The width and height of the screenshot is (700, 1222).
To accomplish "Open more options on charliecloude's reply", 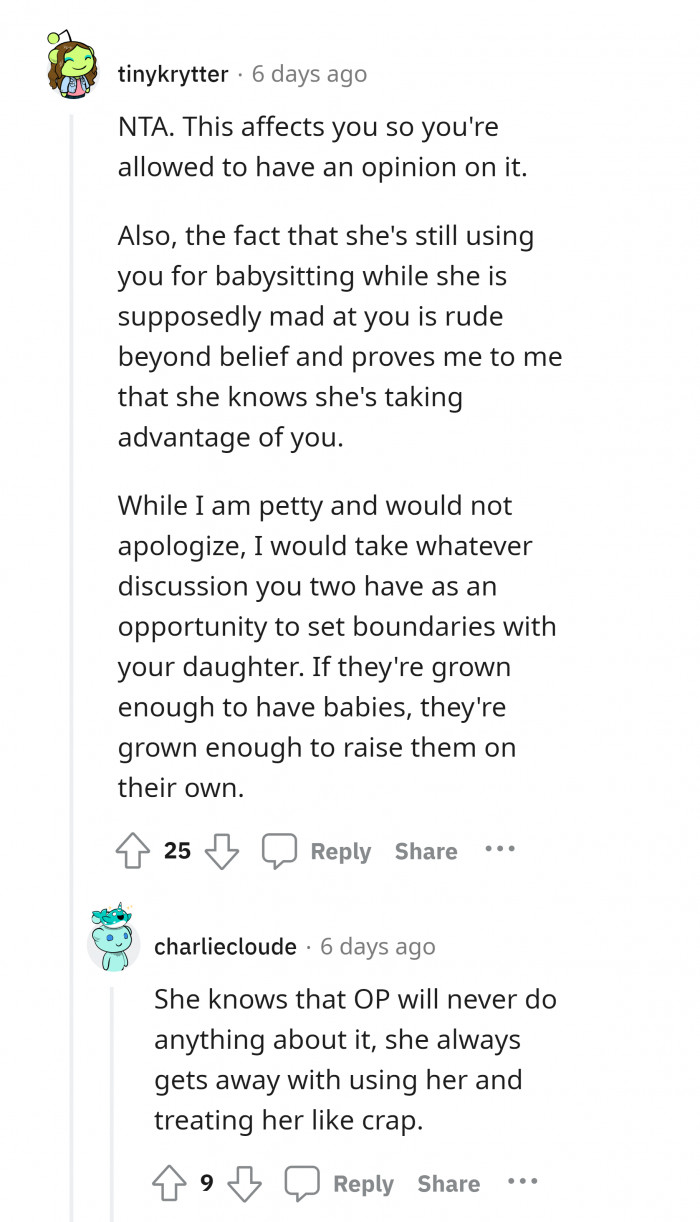I will pos(522,1182).
